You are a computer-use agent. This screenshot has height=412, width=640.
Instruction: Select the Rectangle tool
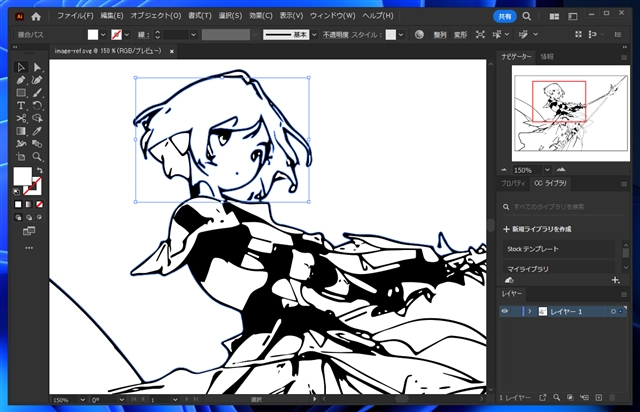21,92
